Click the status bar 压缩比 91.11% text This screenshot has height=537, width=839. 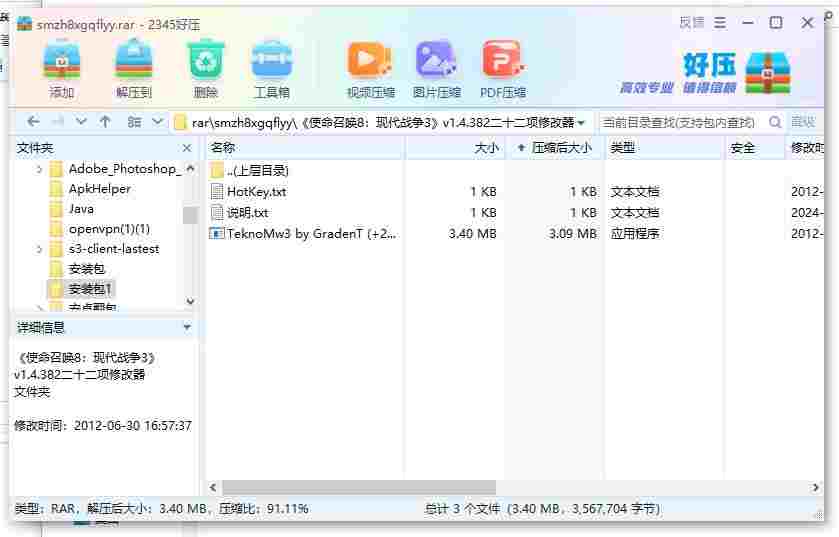(264, 509)
